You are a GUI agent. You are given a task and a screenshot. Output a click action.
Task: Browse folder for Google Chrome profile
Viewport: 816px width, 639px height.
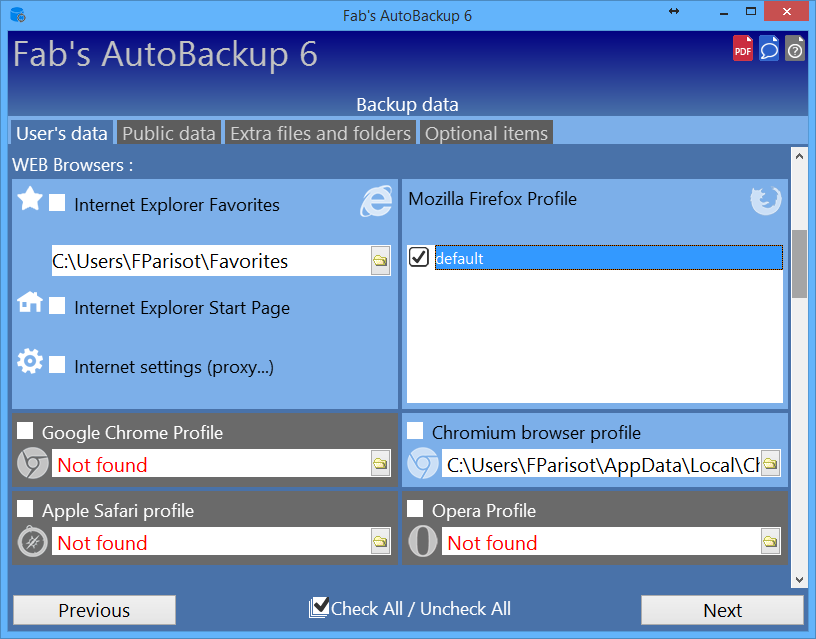[x=380, y=464]
